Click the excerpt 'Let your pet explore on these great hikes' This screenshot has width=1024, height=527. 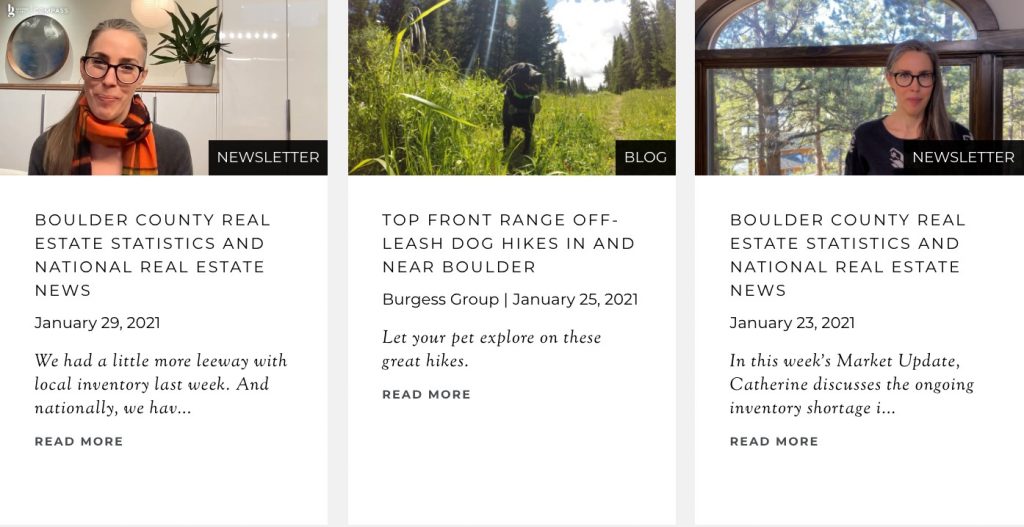click(x=492, y=349)
